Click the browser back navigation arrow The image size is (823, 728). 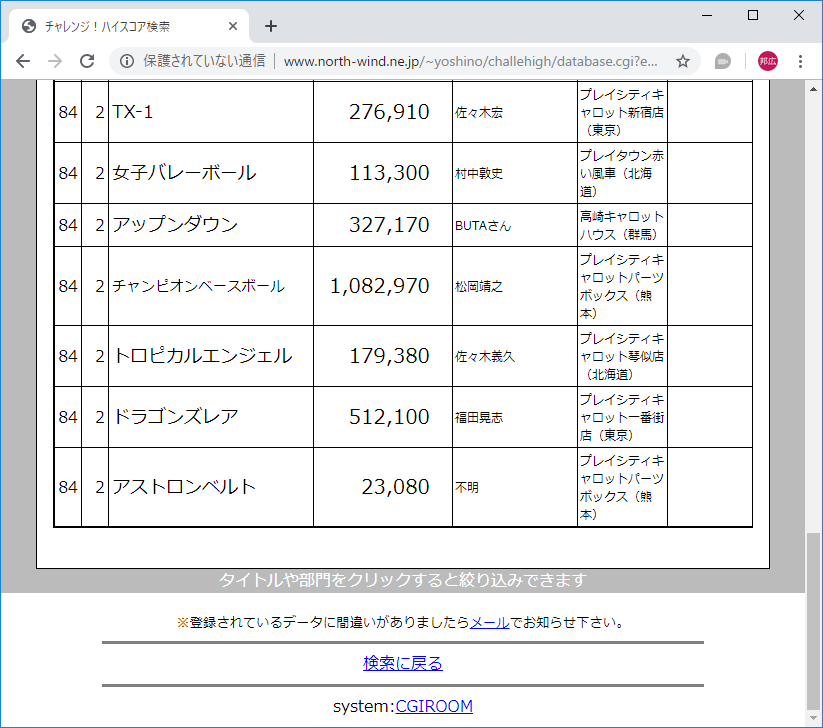coord(22,61)
